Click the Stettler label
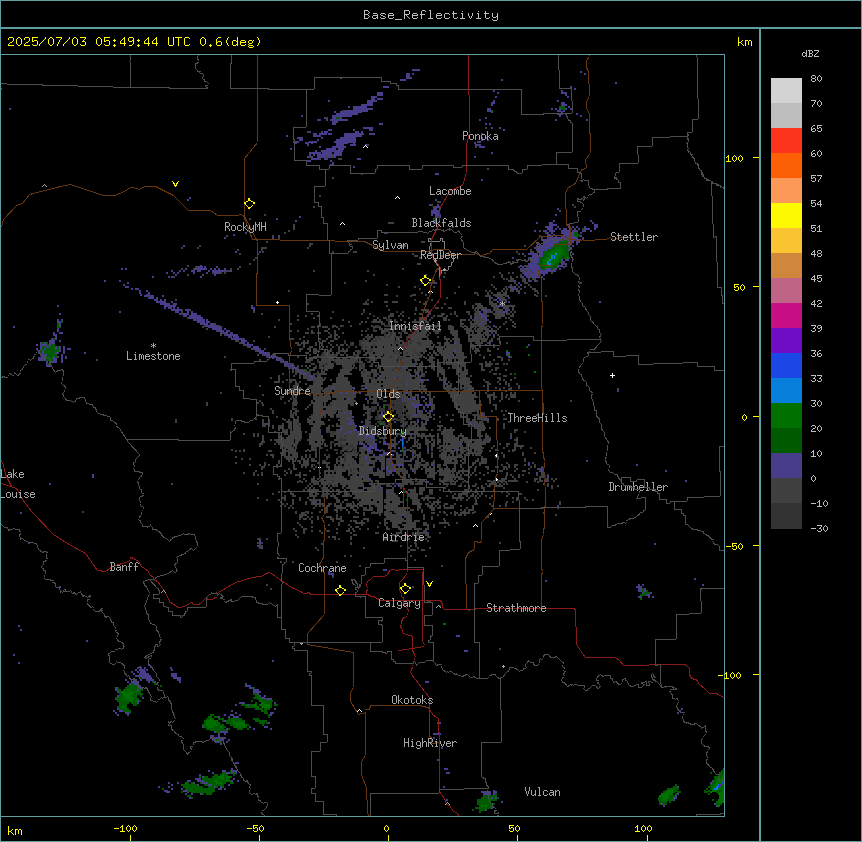 (634, 237)
